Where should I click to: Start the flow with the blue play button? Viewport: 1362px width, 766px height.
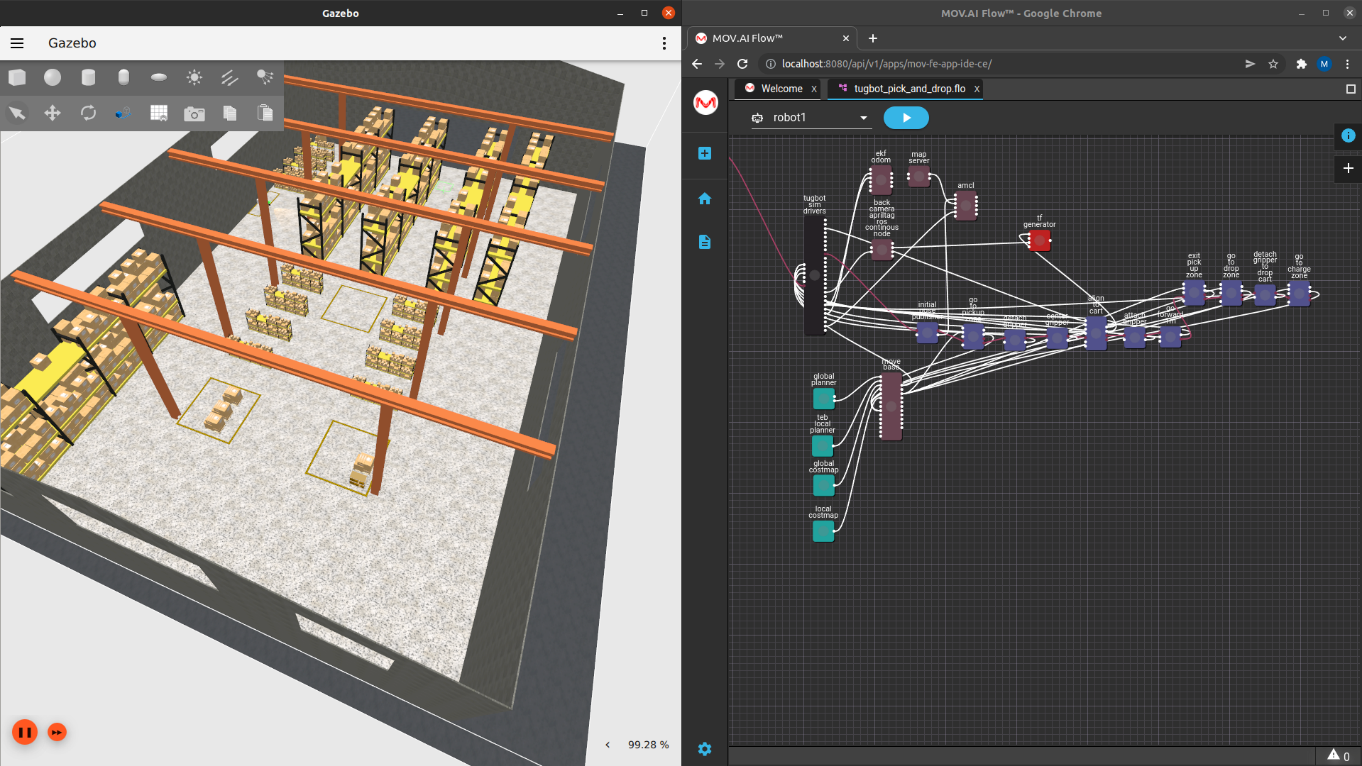pos(906,118)
